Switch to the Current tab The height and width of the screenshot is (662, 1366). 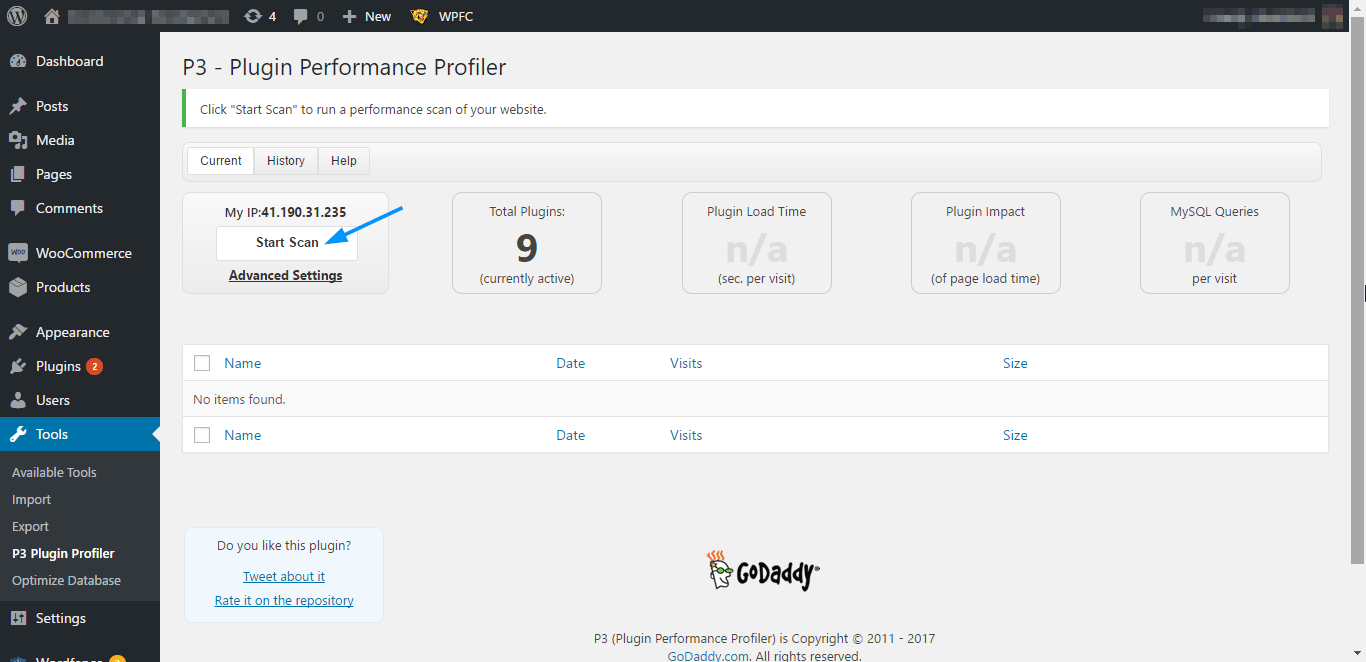(x=221, y=161)
